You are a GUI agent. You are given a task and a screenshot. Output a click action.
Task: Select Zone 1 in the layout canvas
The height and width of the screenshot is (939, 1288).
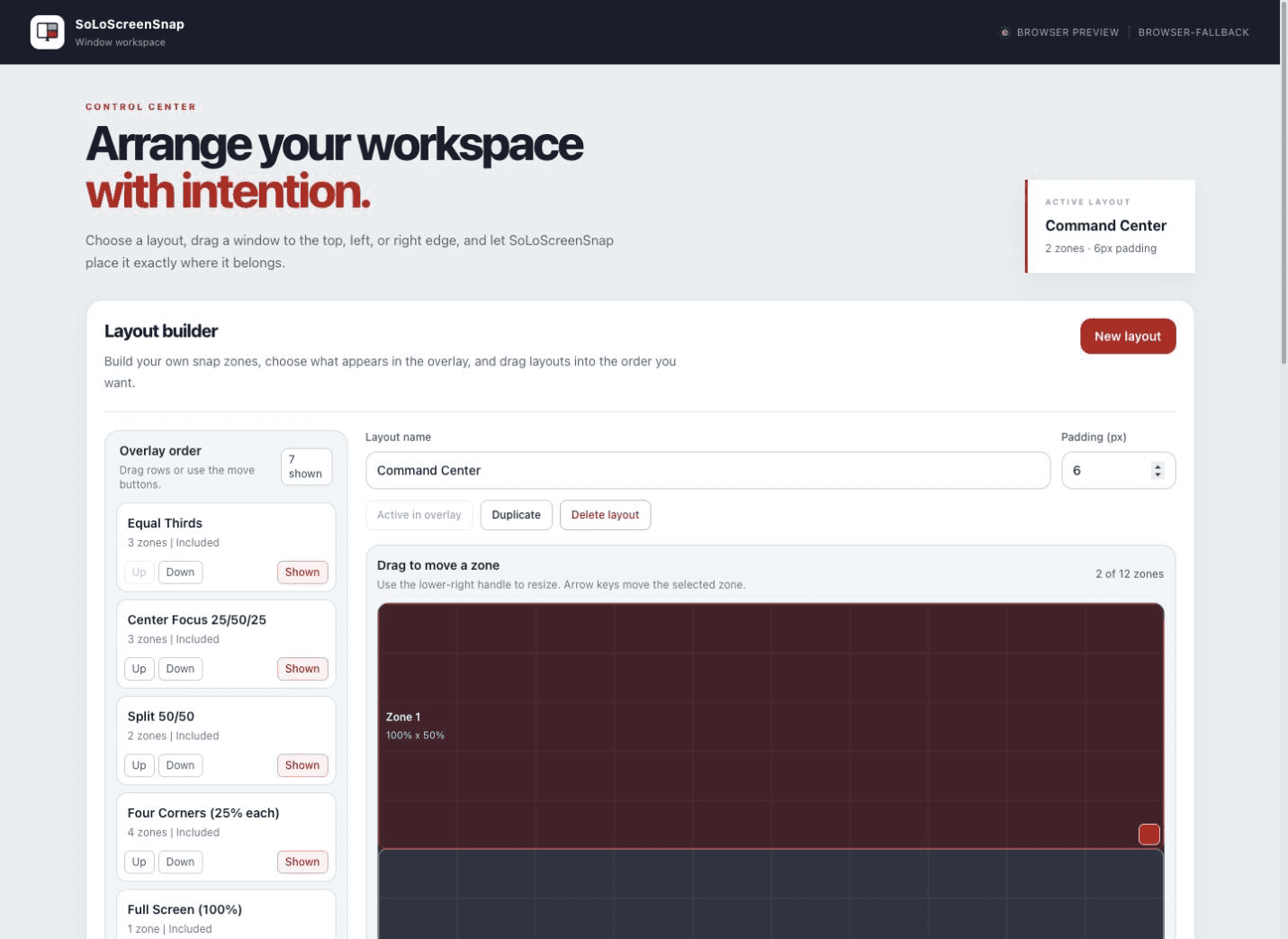(770, 726)
